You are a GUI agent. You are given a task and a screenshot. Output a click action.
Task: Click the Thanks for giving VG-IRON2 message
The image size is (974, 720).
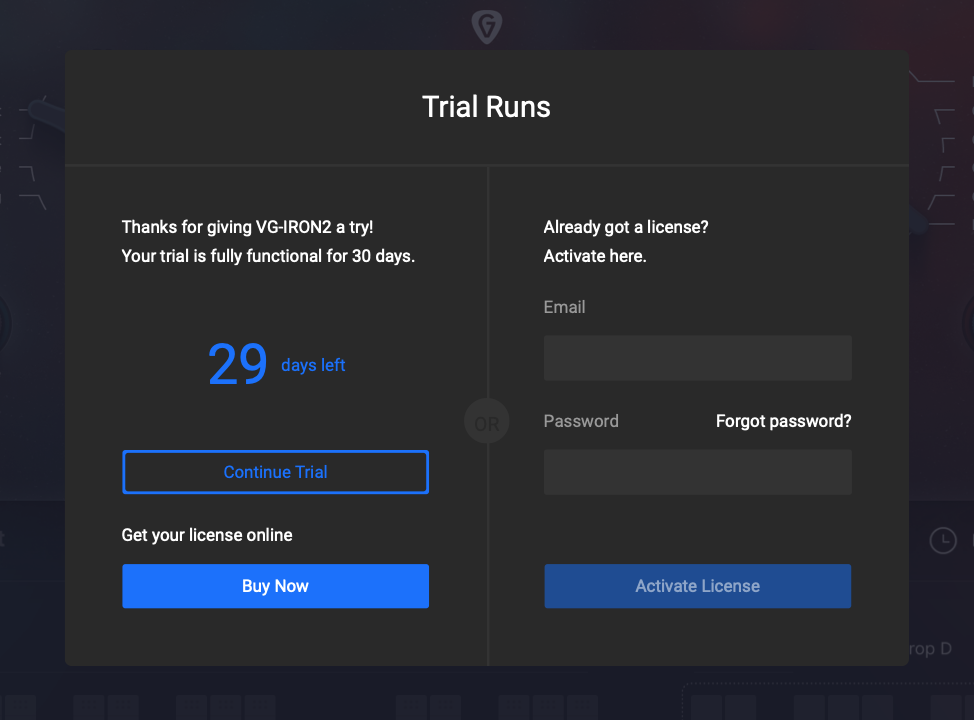247,227
